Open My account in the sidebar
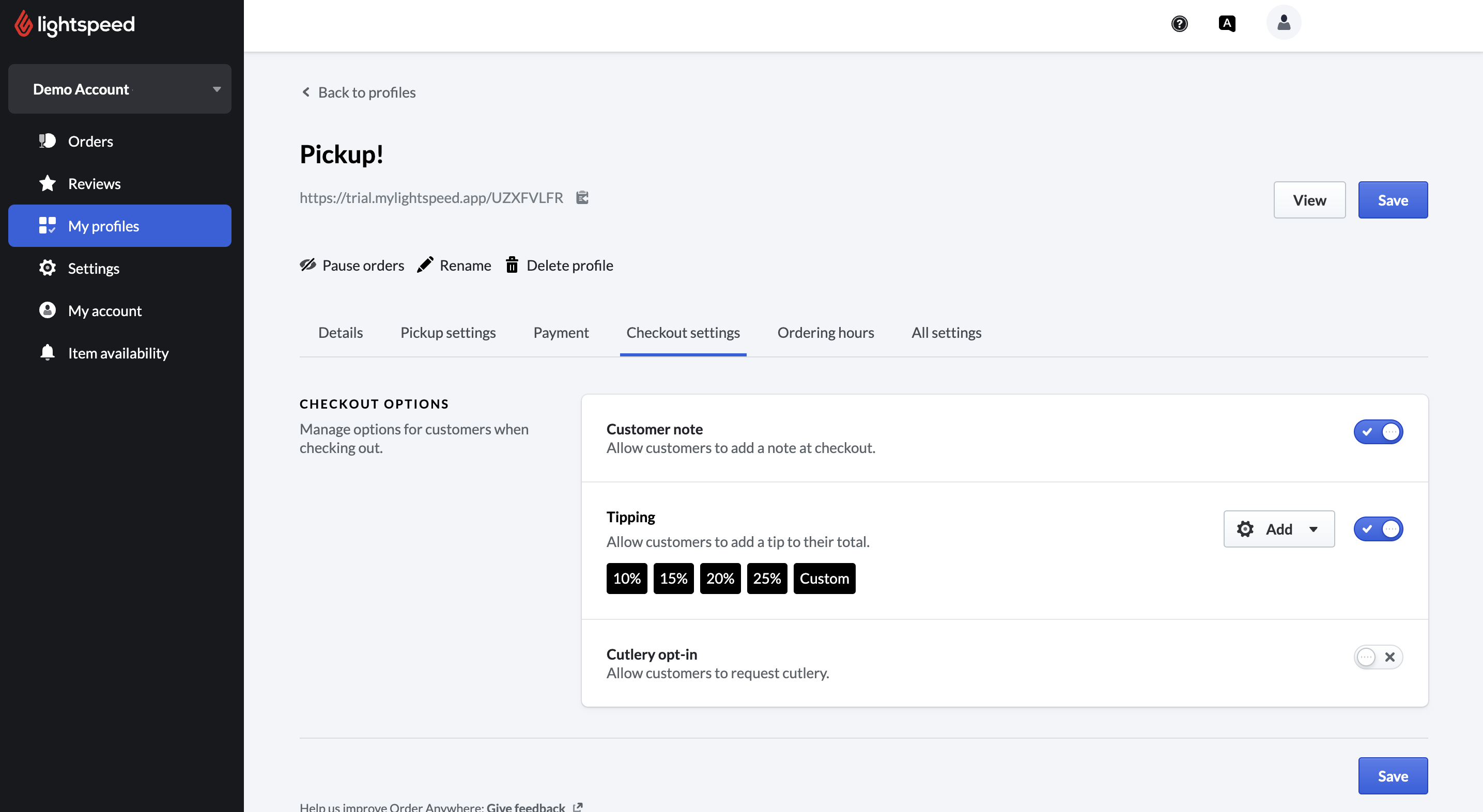The image size is (1483, 812). (x=105, y=310)
